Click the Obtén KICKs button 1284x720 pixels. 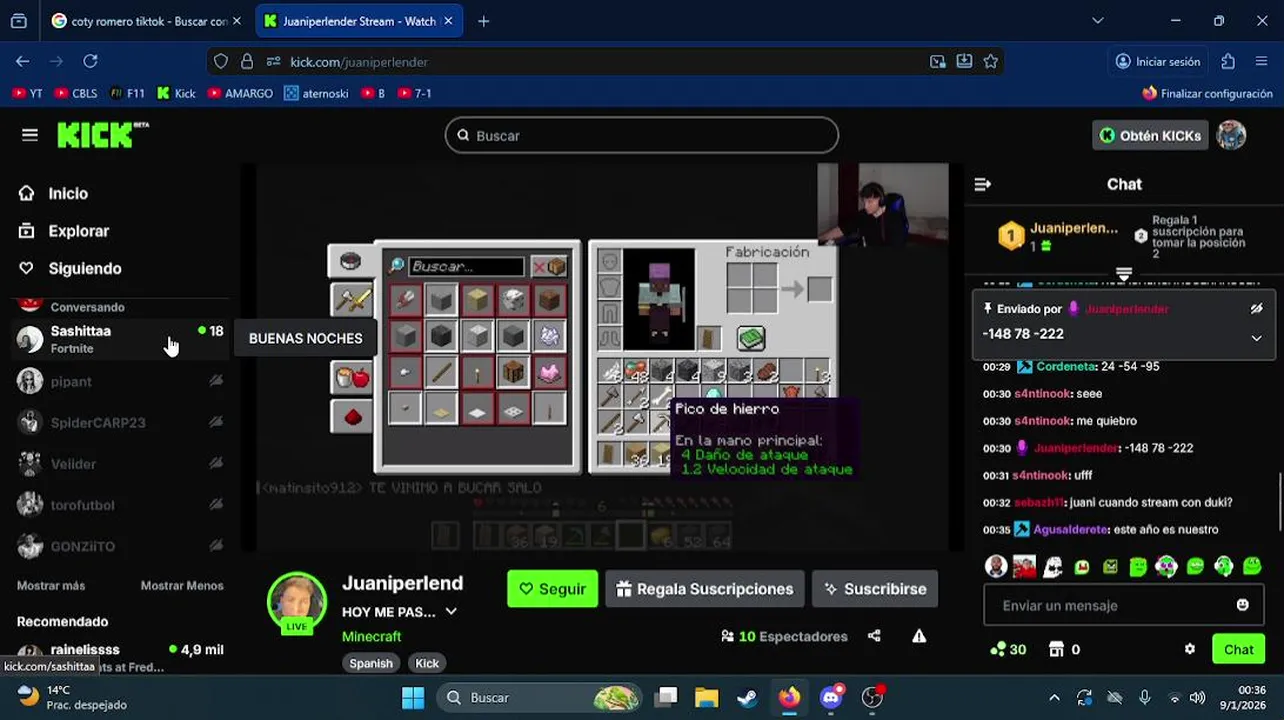pos(1150,135)
